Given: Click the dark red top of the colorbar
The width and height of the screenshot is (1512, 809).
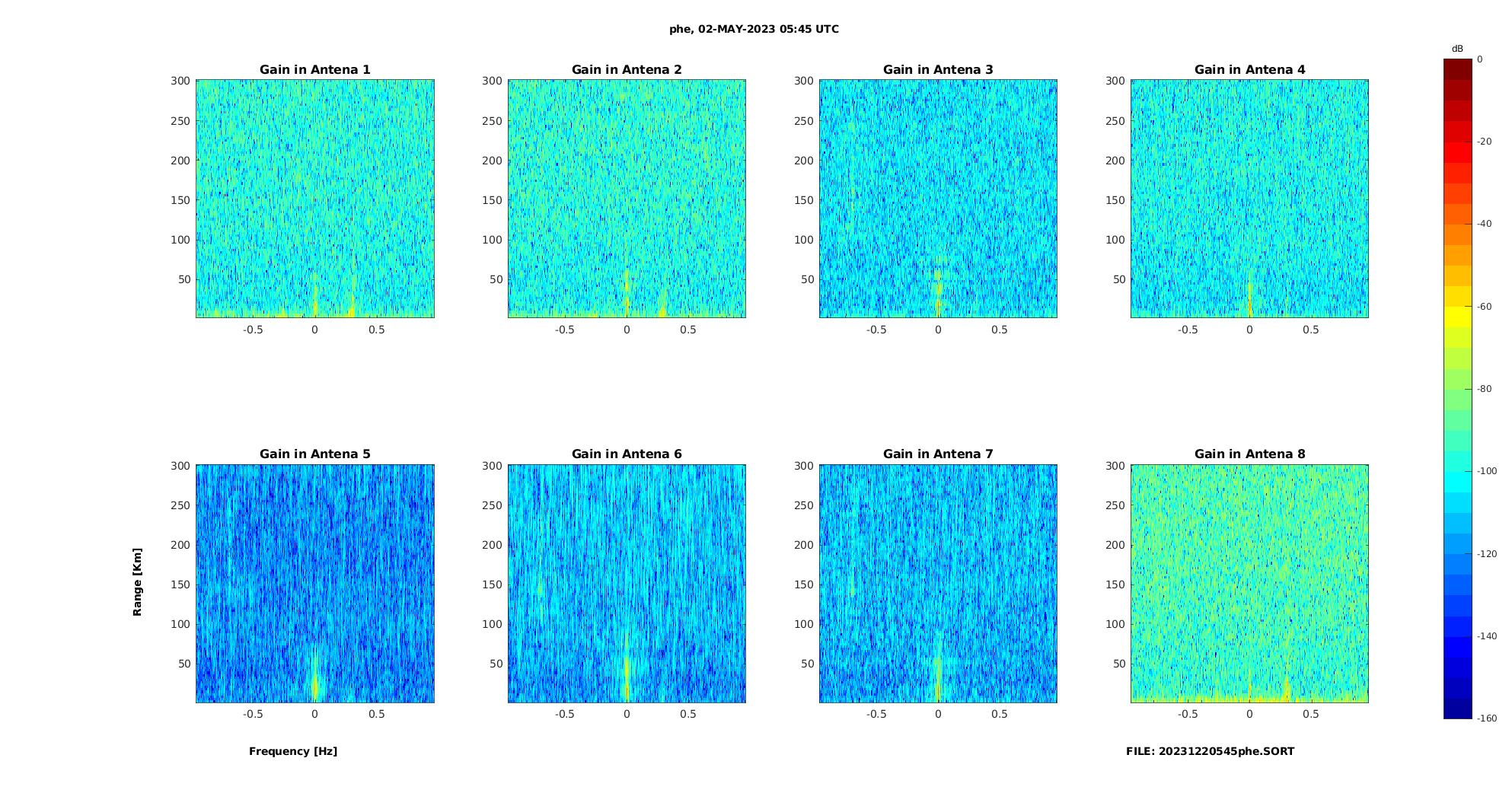Looking at the screenshot, I should [x=1458, y=69].
